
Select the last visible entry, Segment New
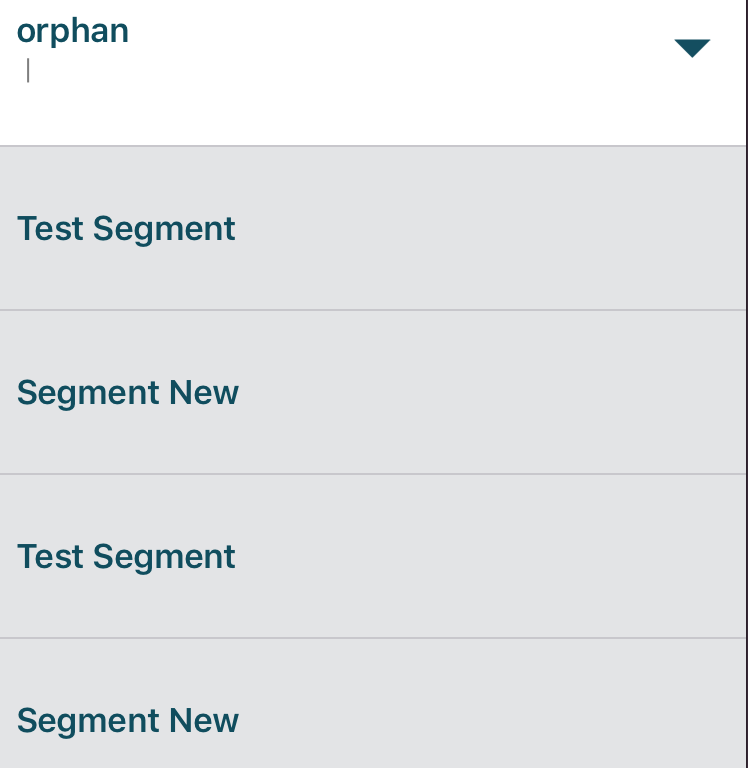coord(128,720)
